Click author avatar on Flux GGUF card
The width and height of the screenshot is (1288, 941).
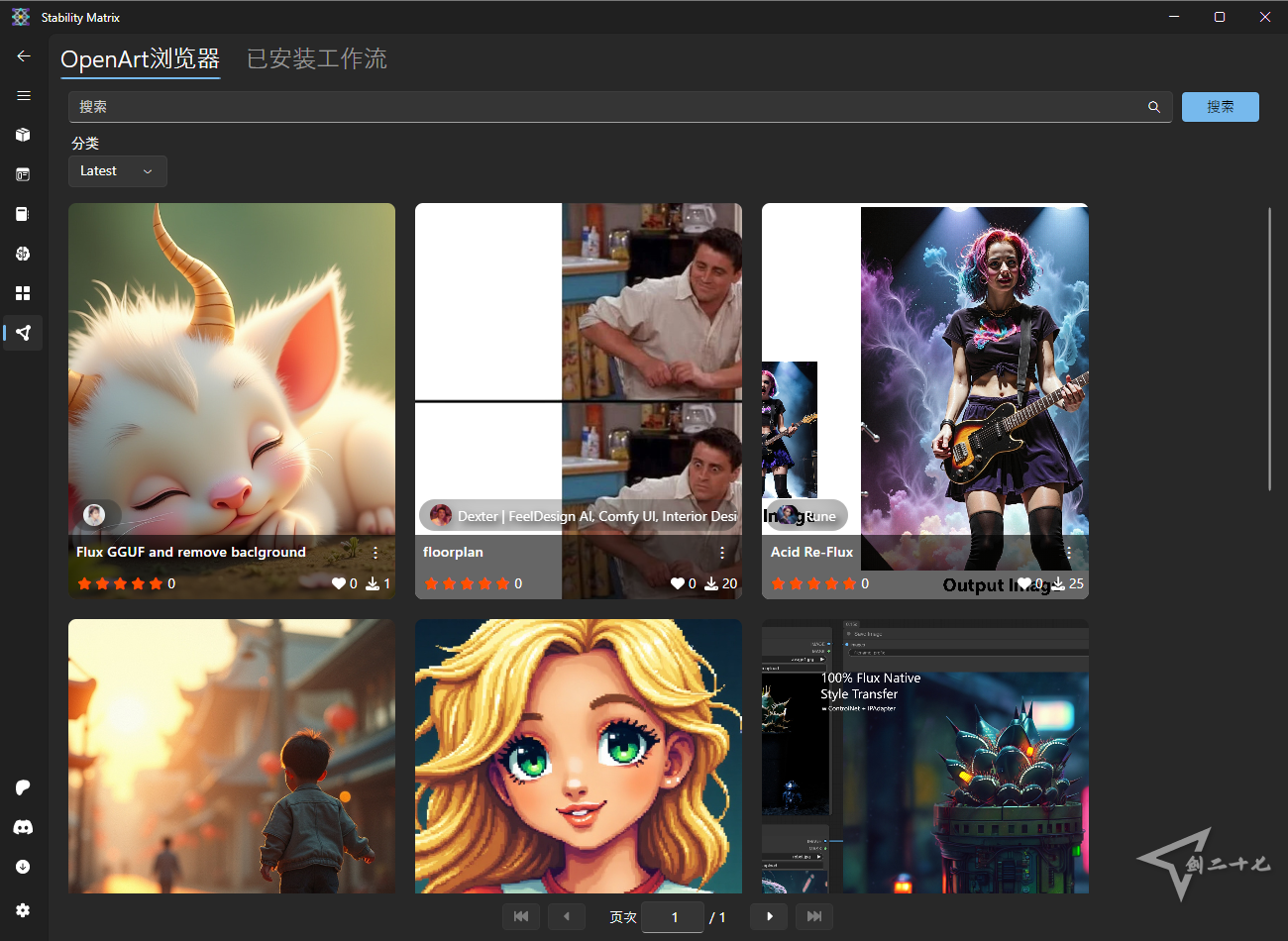point(94,515)
